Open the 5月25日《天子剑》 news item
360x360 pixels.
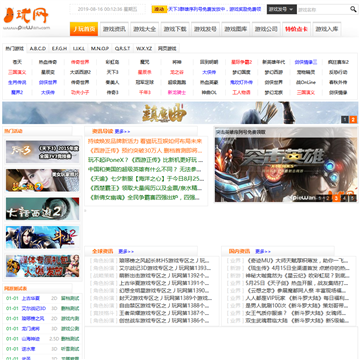[x=297, y=283]
